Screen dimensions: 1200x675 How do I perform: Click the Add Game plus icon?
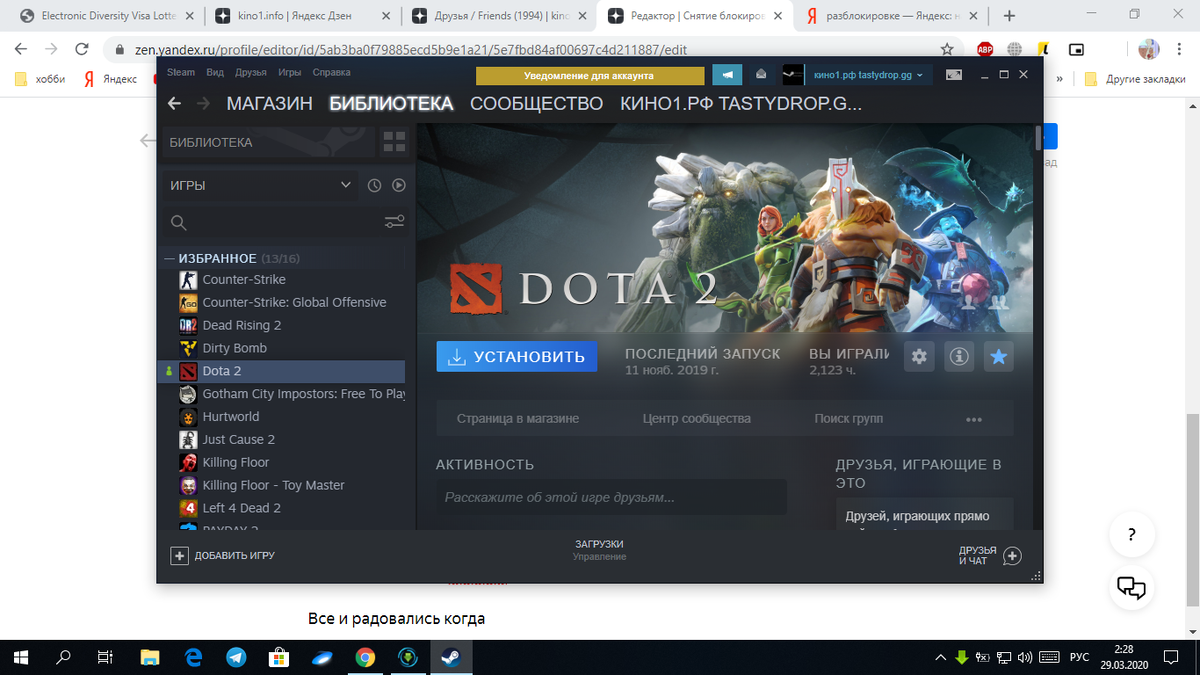click(x=180, y=555)
